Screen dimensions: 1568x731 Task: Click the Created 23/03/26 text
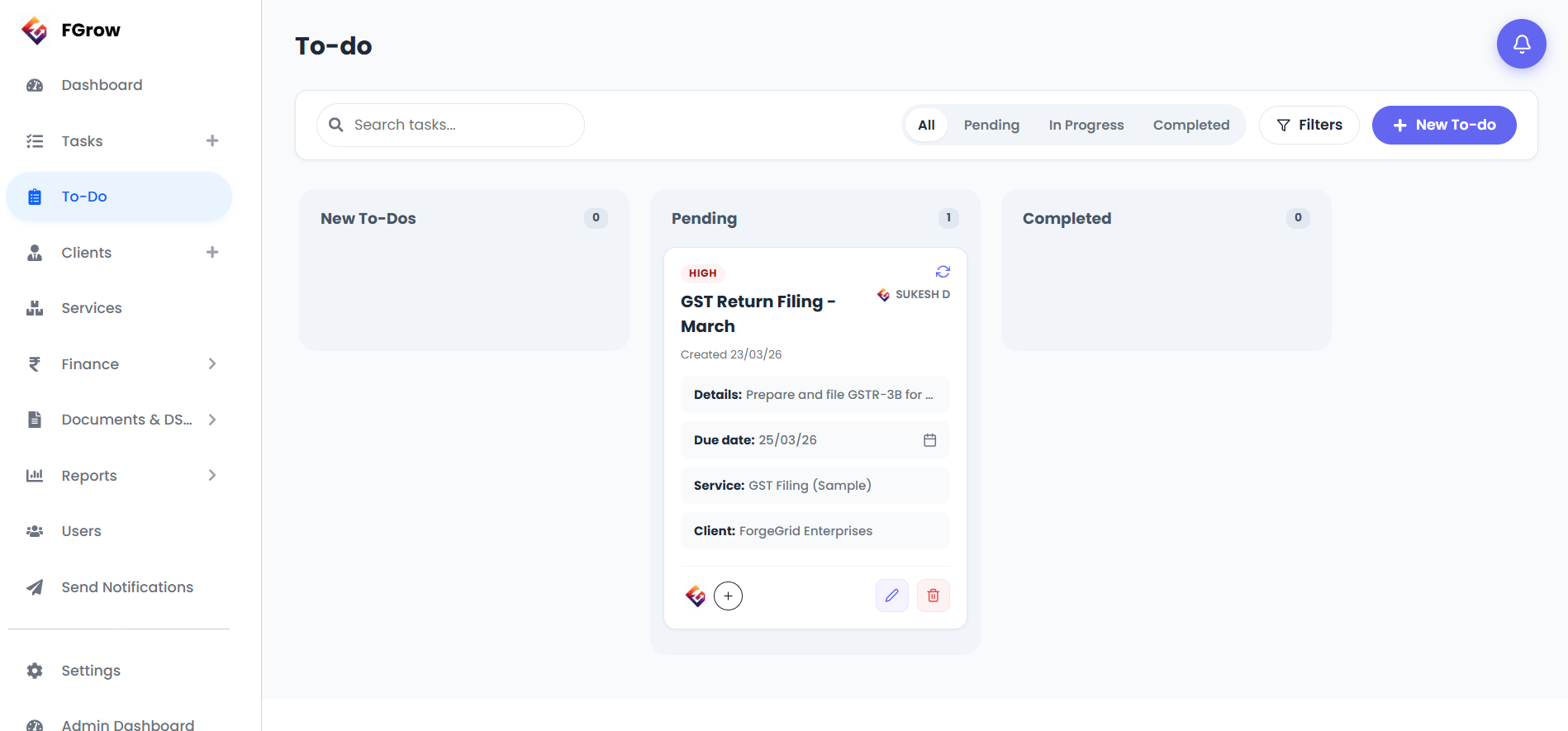[731, 354]
